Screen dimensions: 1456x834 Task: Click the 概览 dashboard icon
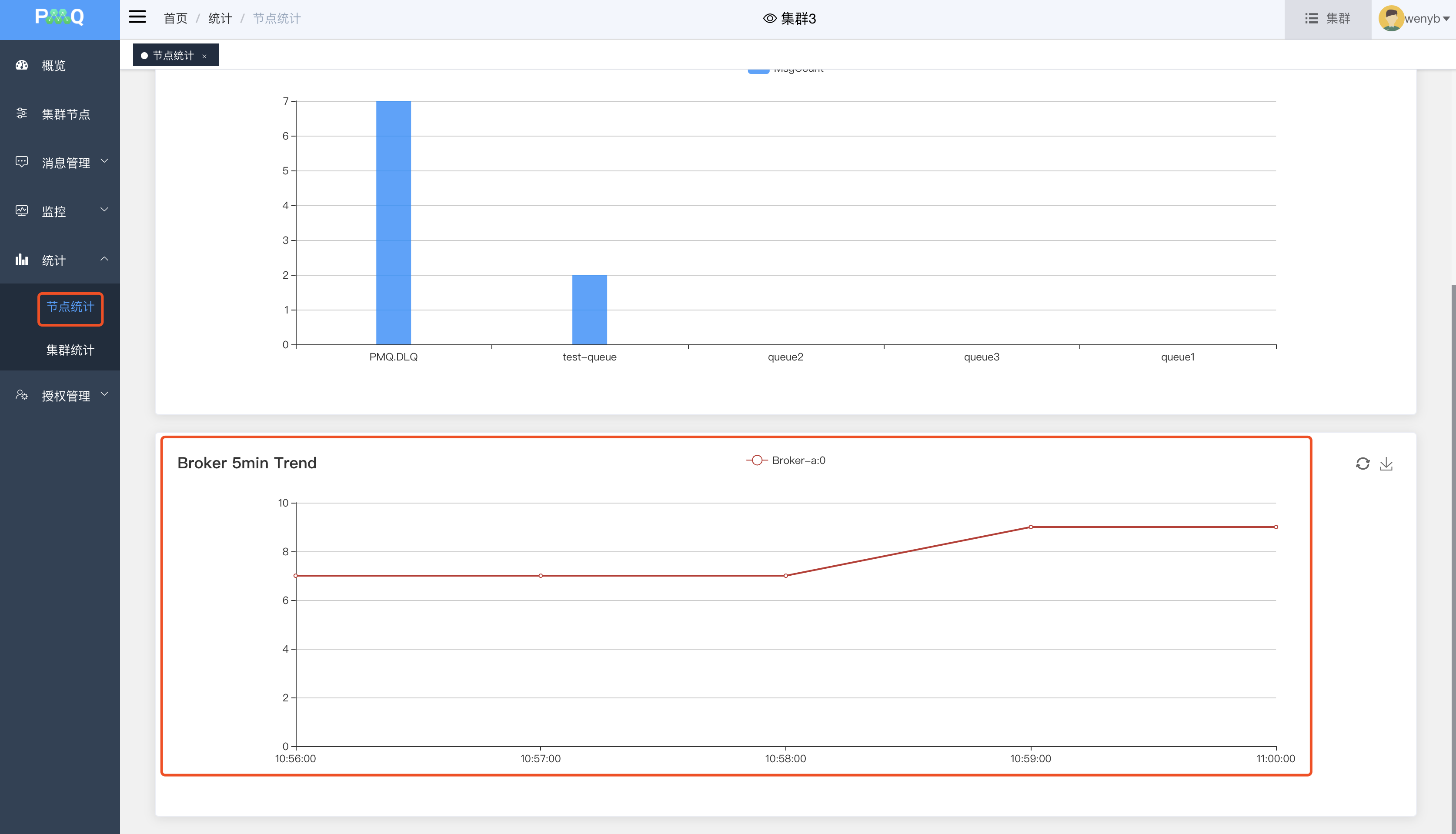point(22,65)
